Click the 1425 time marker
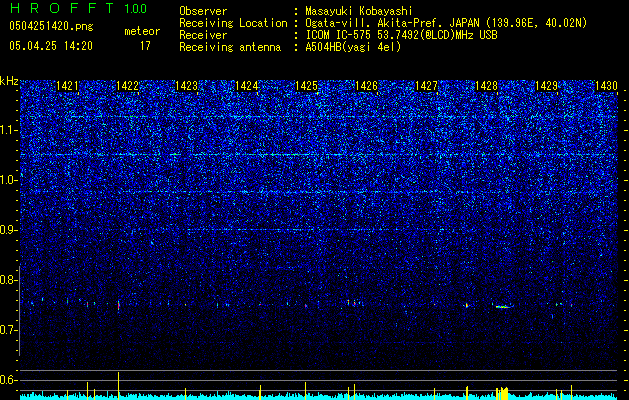Screen dimensions: 629x400 306,85
